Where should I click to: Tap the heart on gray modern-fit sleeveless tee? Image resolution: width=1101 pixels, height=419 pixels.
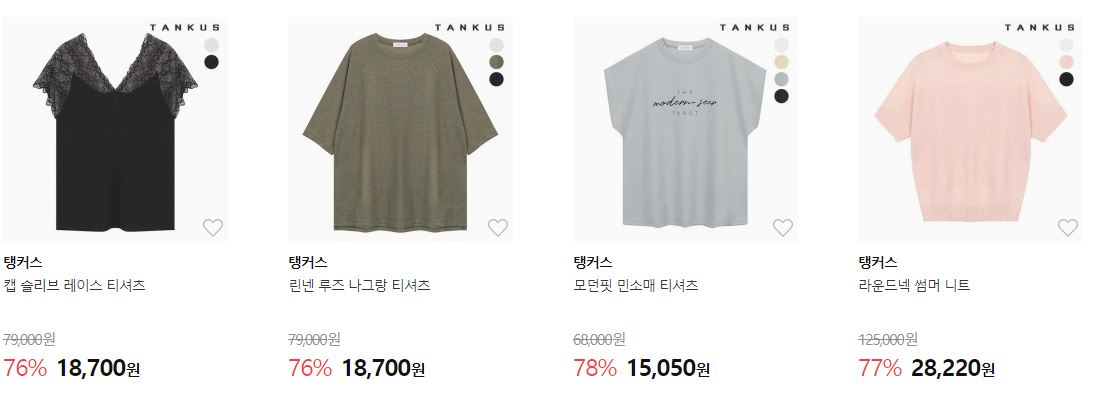(x=783, y=227)
